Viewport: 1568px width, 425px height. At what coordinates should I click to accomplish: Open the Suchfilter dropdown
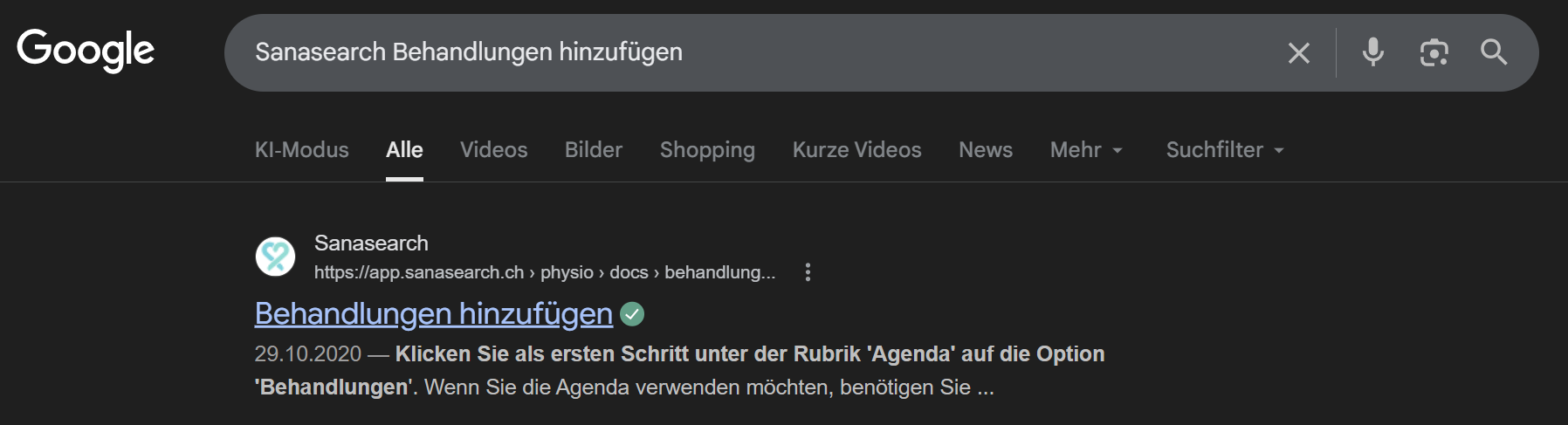[1224, 150]
